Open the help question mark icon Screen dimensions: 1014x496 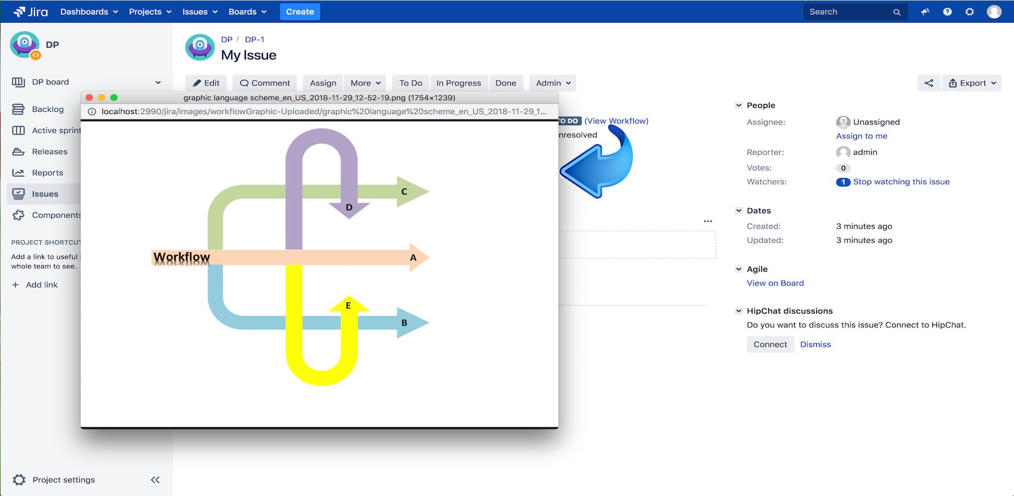coord(947,12)
